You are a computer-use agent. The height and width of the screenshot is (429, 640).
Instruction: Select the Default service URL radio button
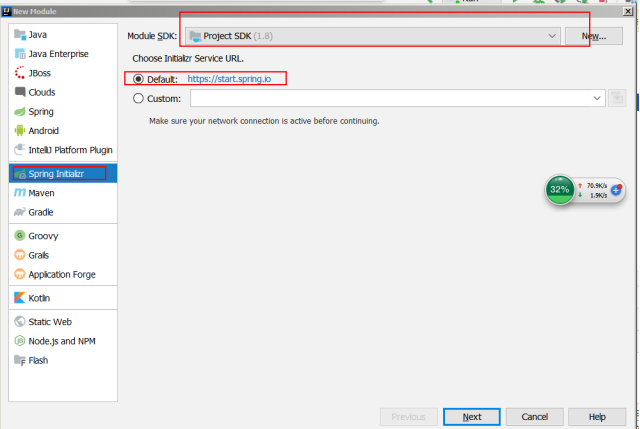[138, 79]
